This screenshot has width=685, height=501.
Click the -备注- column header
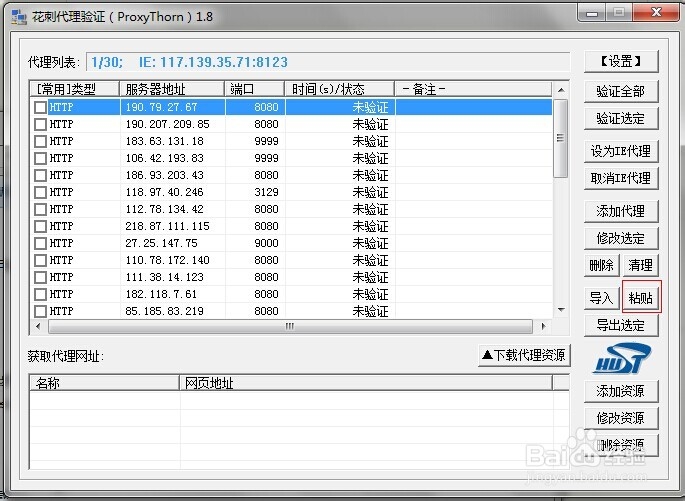(x=473, y=90)
